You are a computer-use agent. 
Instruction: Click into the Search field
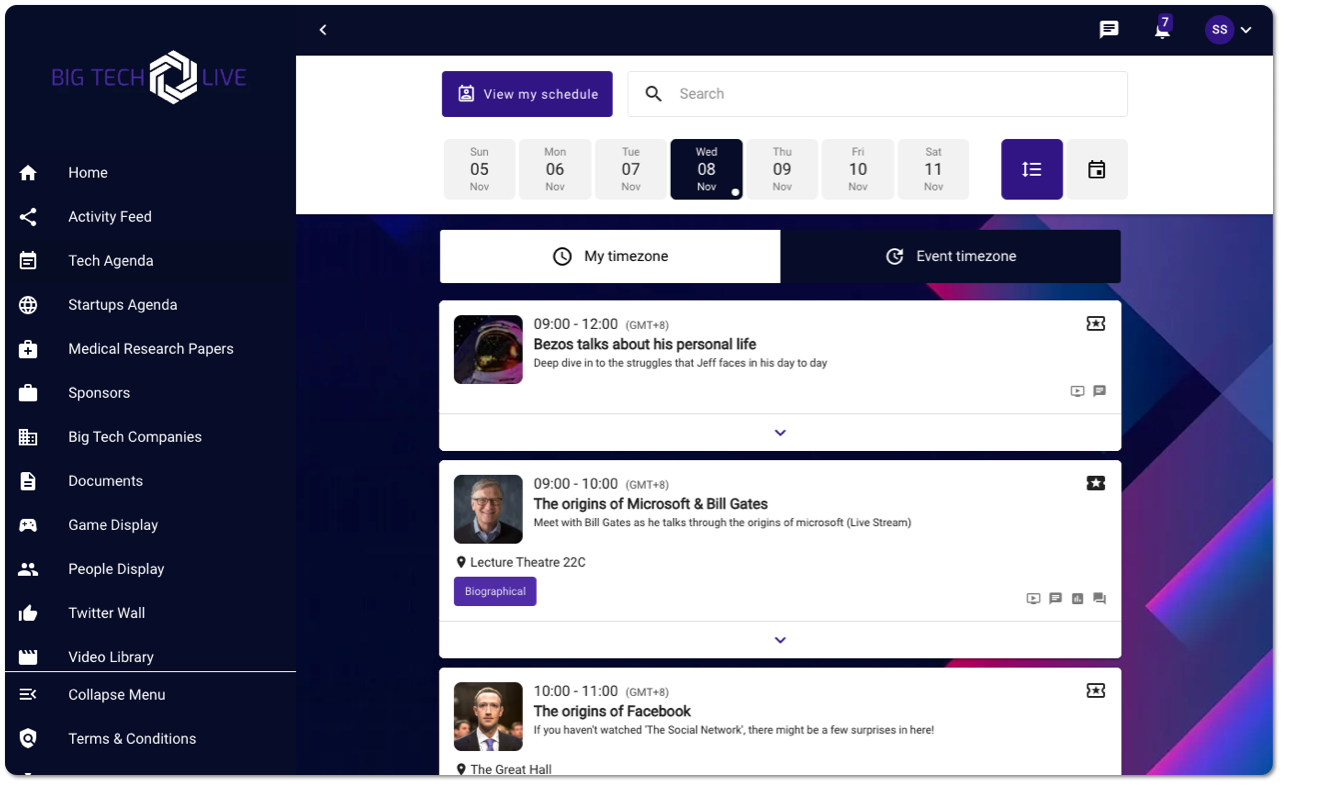[877, 94]
